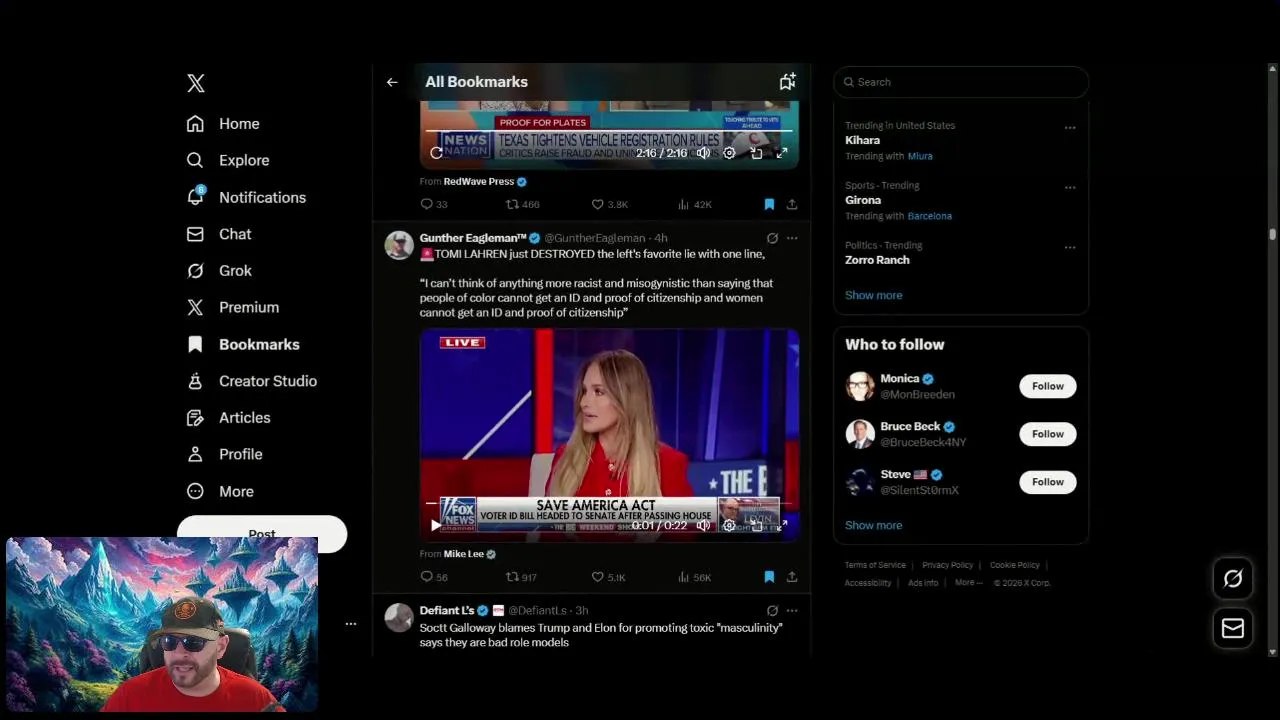Image resolution: width=1280 pixels, height=720 pixels.
Task: Open Articles in the sidebar
Action: coord(229,417)
